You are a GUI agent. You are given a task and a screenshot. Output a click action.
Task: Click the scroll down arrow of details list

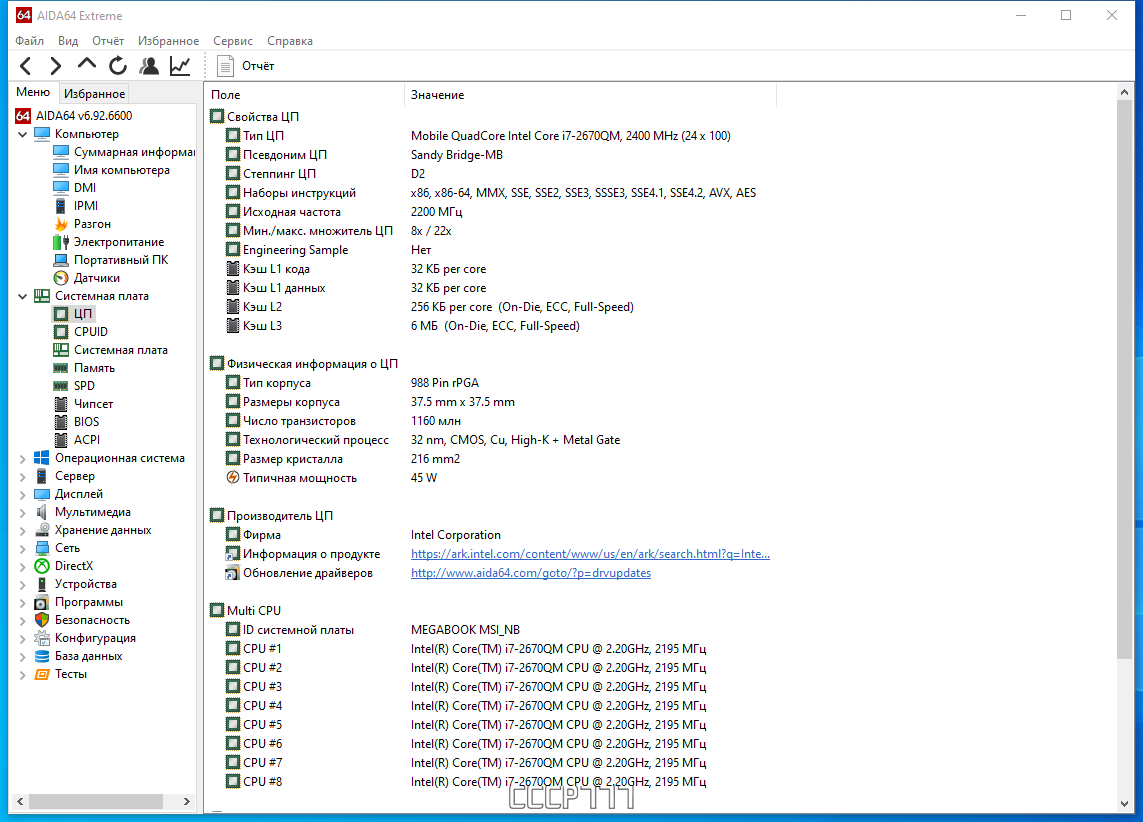[x=1124, y=803]
